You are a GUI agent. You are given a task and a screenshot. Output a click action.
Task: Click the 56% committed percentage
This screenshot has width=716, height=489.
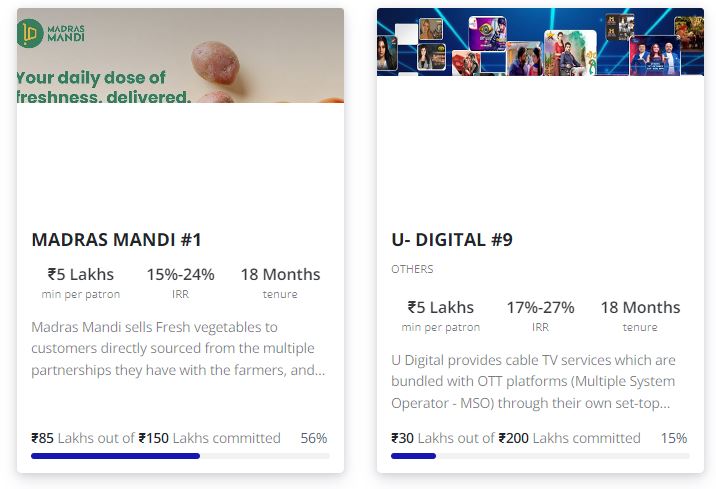click(314, 438)
